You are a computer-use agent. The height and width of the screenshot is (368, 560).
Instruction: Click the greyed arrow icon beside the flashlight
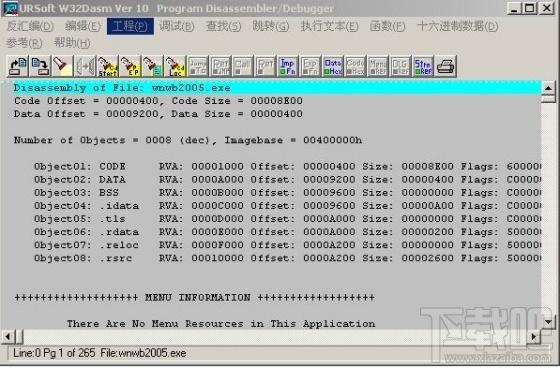tap(85, 66)
